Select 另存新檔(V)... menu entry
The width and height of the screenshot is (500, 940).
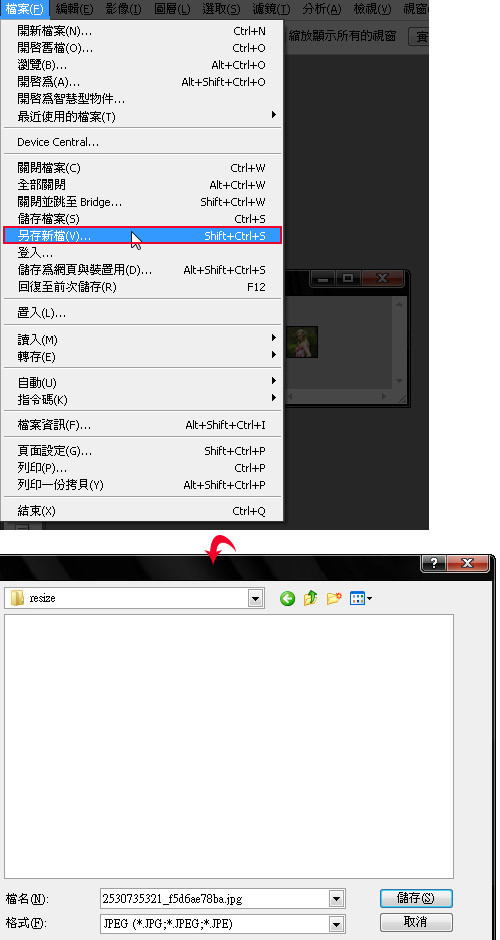(142, 236)
